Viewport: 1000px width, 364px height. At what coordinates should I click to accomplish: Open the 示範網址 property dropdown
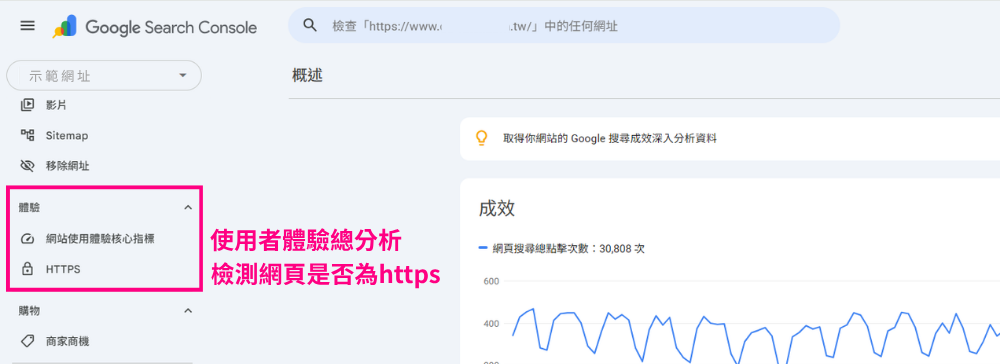(103, 76)
